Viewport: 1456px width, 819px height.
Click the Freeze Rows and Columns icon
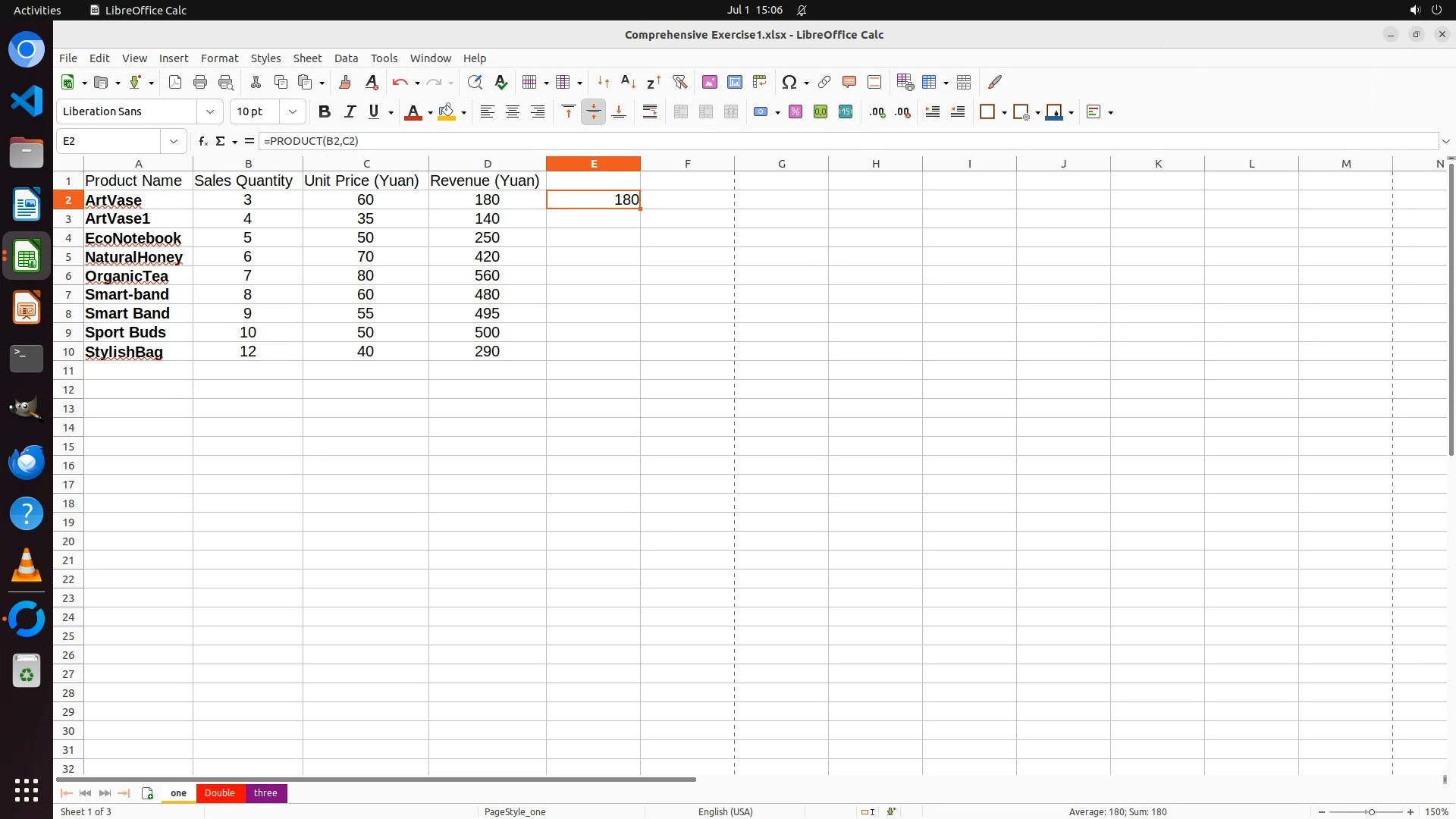pyautogui.click(x=930, y=82)
